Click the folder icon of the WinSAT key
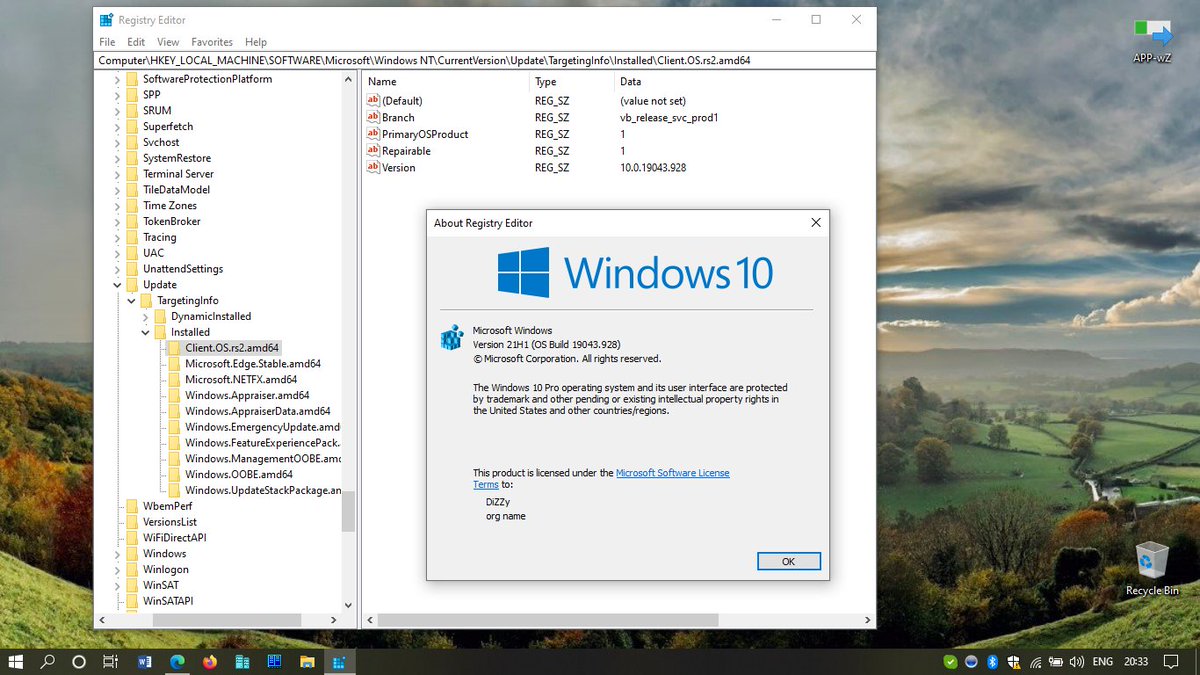 click(133, 585)
